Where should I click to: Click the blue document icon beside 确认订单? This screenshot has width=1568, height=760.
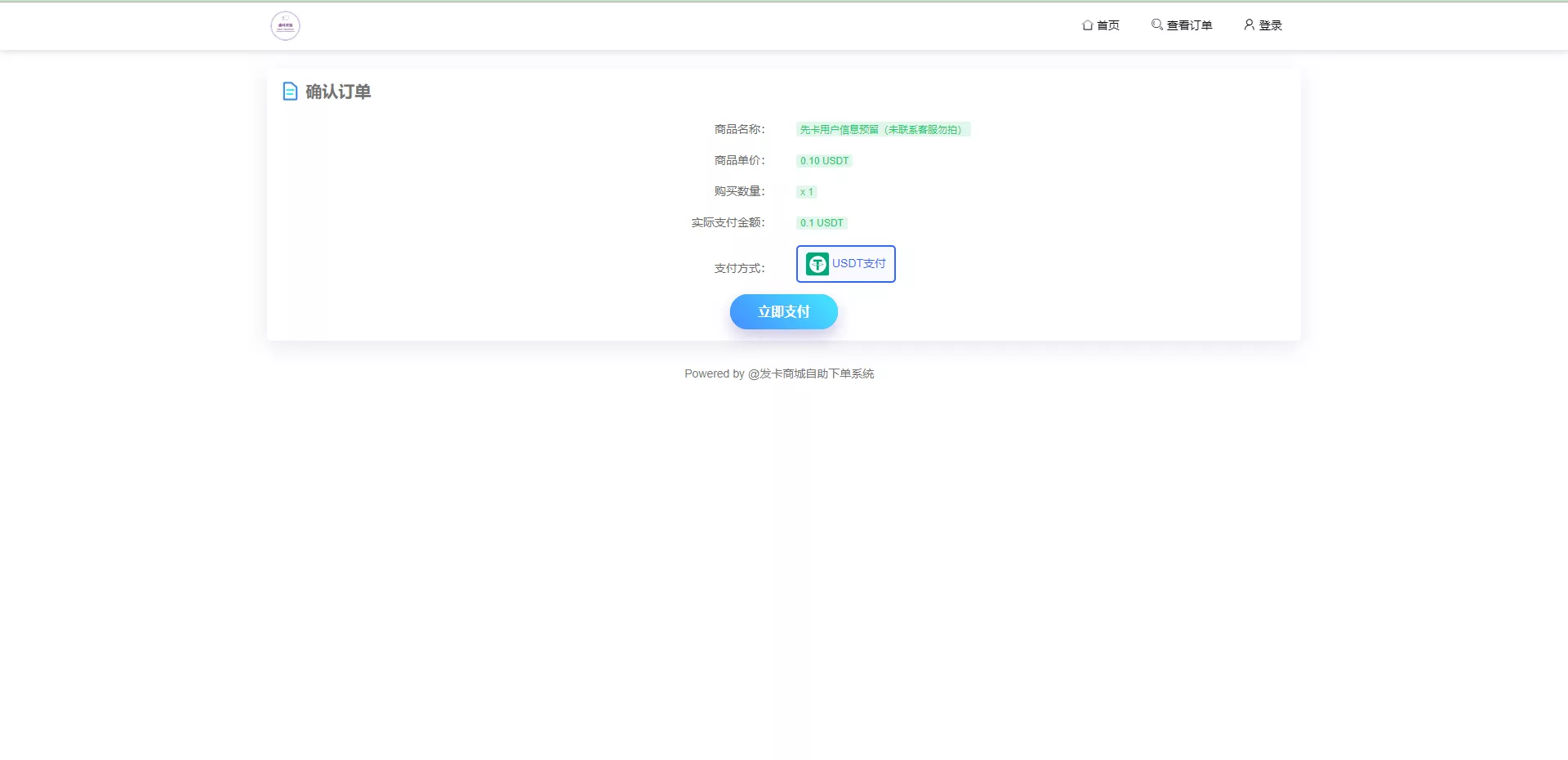point(291,92)
